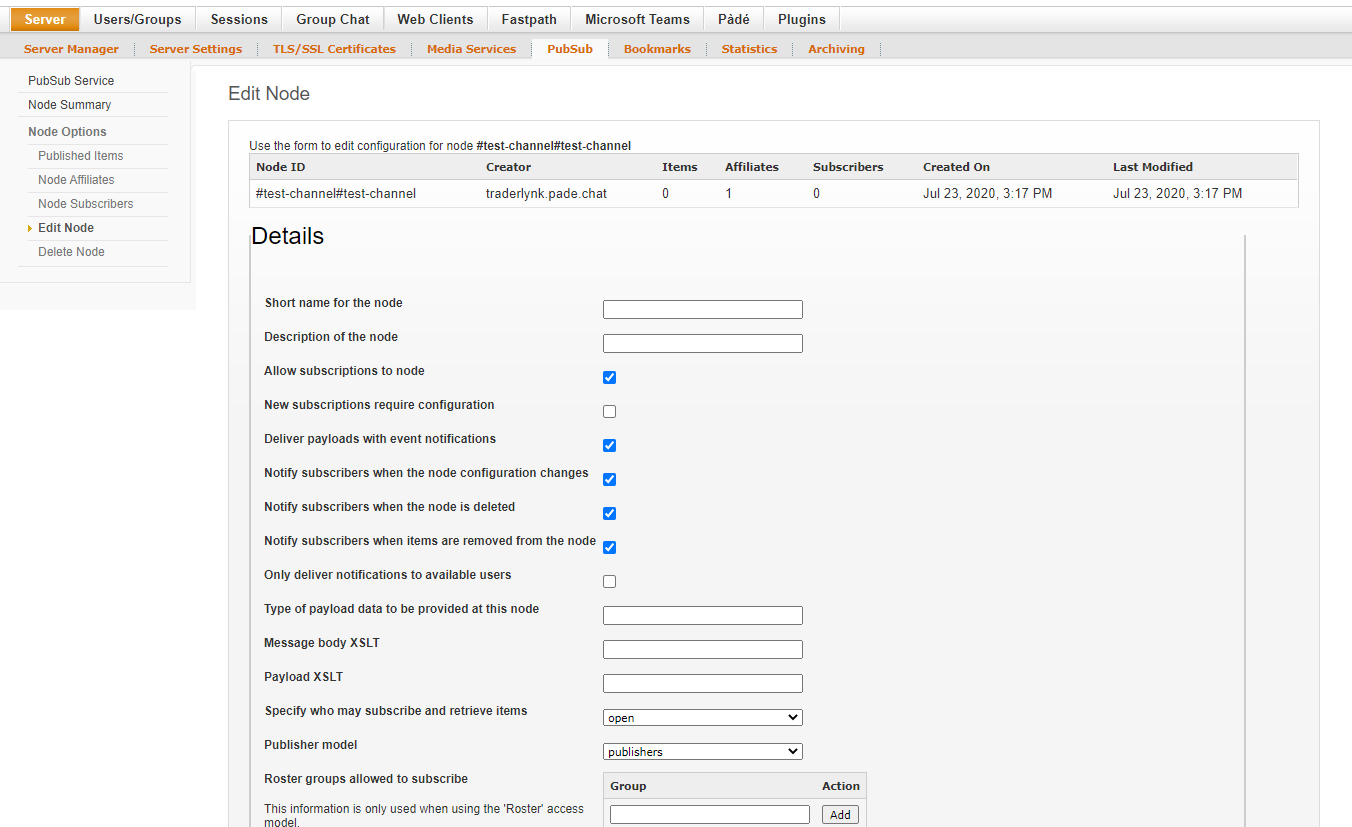Open the Plugins tab
Viewport: 1352px width, 827px height.
[x=801, y=18]
